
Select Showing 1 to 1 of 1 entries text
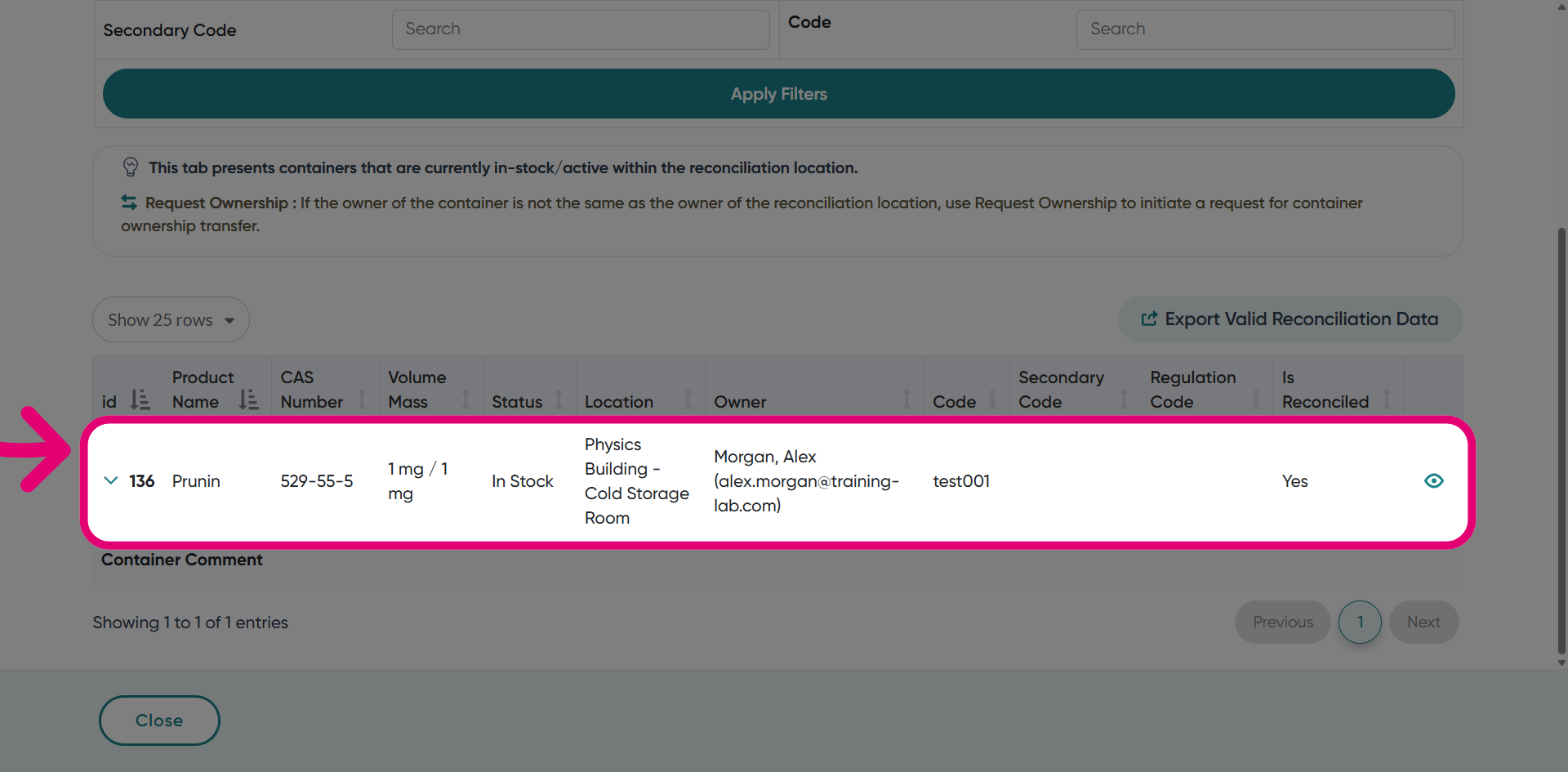(x=190, y=623)
